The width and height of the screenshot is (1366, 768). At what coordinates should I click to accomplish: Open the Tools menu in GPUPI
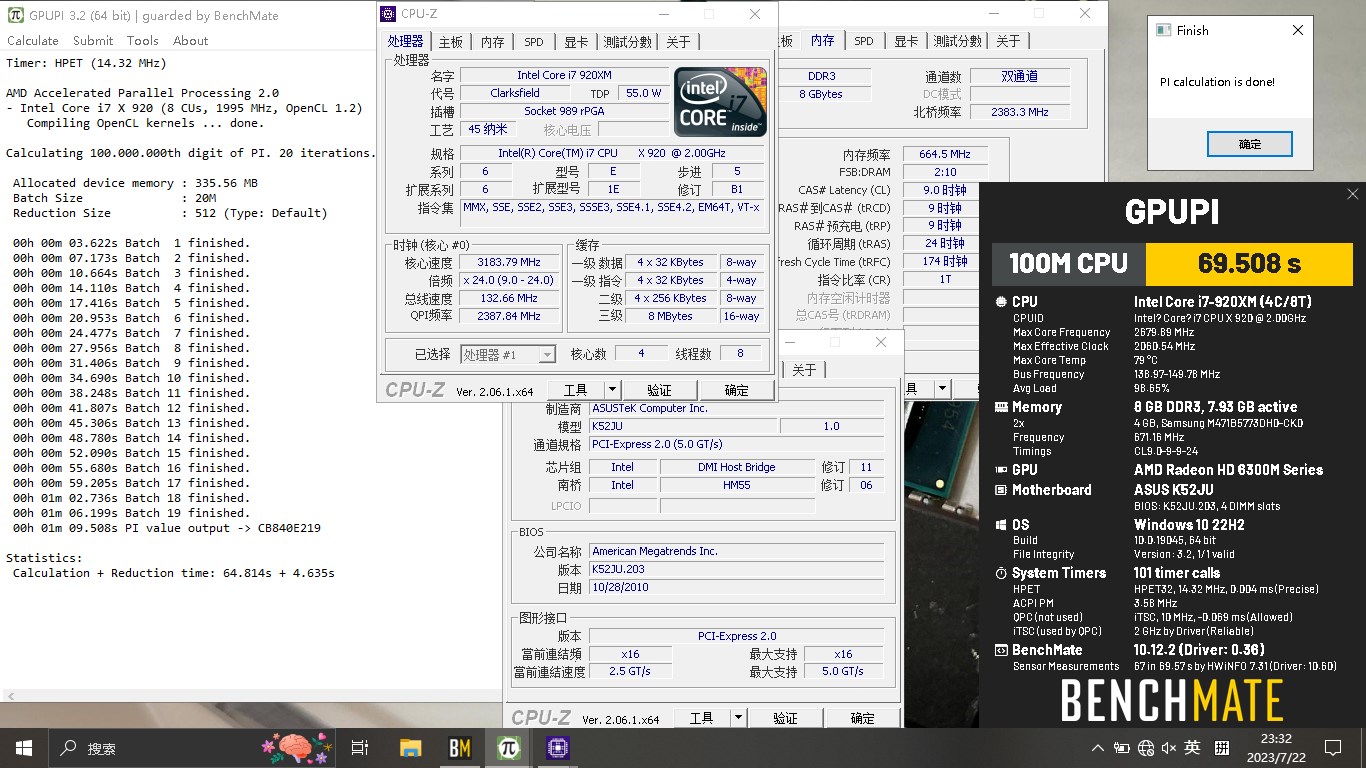[x=143, y=41]
